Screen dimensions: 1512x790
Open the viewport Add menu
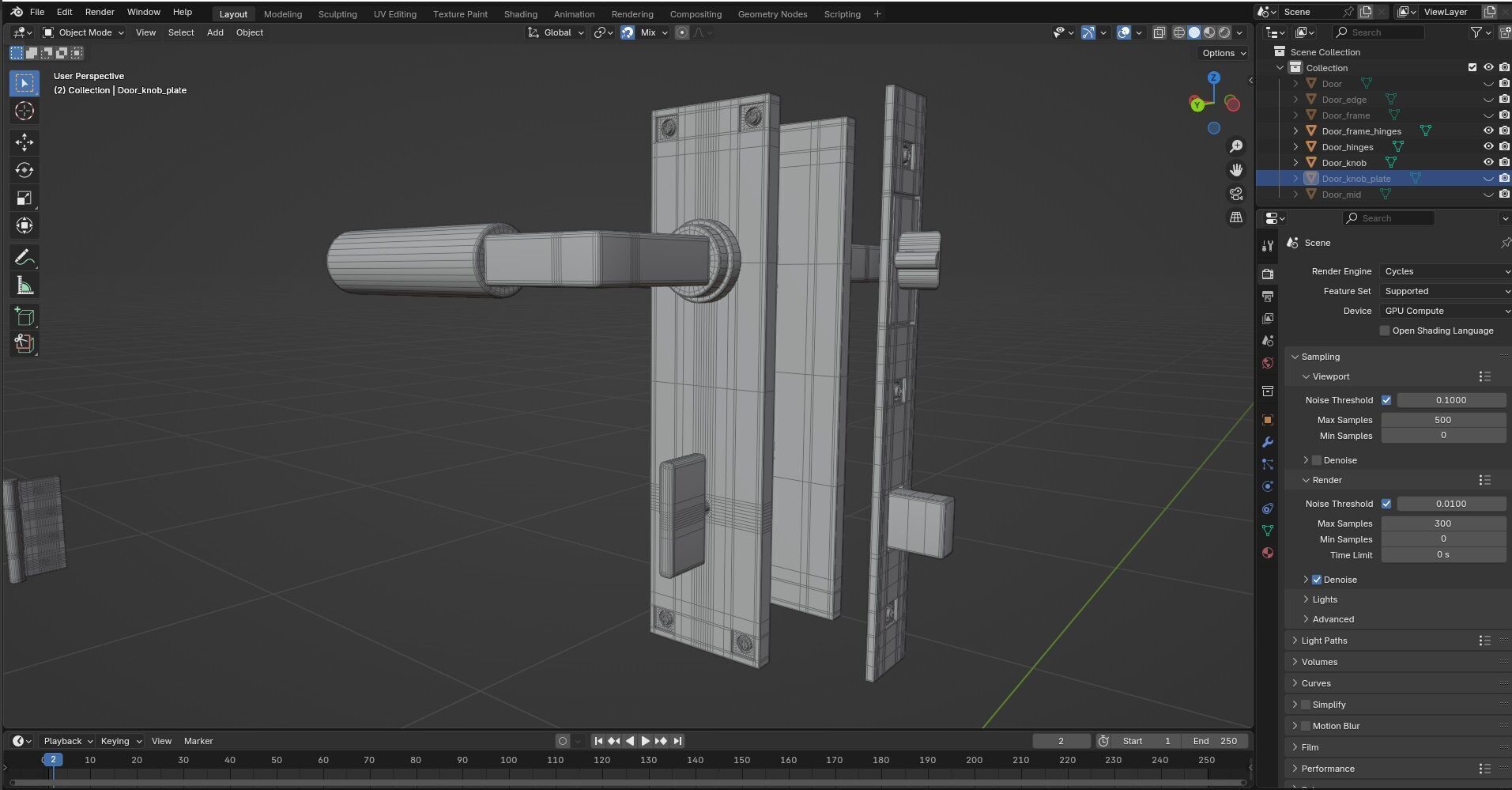coord(215,32)
